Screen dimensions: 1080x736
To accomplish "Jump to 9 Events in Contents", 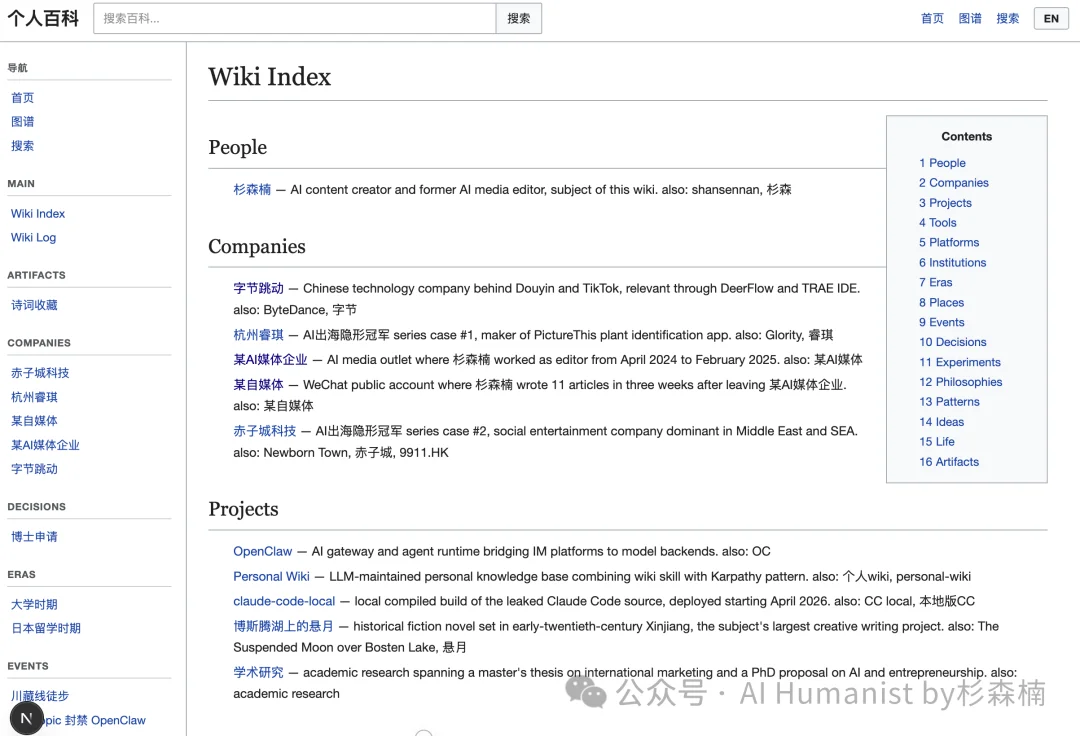I will point(940,322).
